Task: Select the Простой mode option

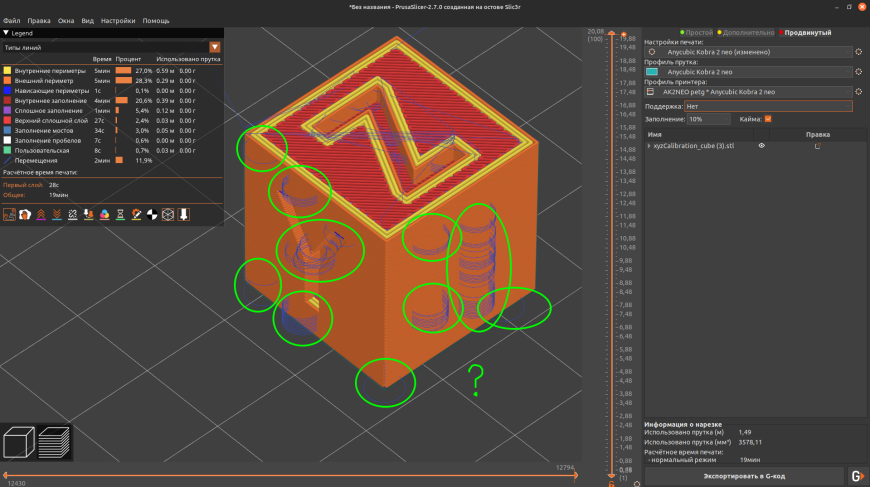Action: (696, 32)
